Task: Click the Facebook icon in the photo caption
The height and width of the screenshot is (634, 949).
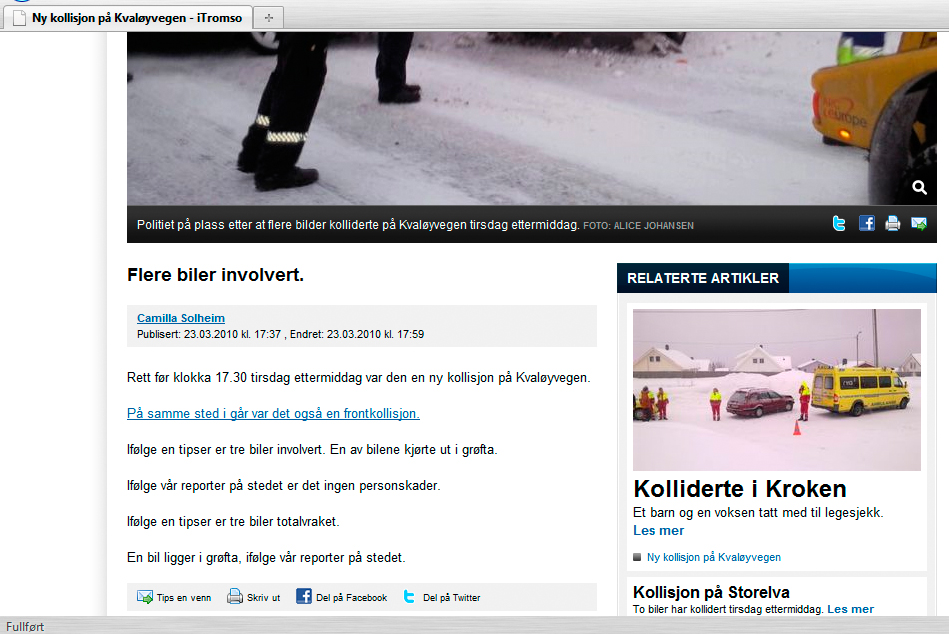Action: pos(867,223)
